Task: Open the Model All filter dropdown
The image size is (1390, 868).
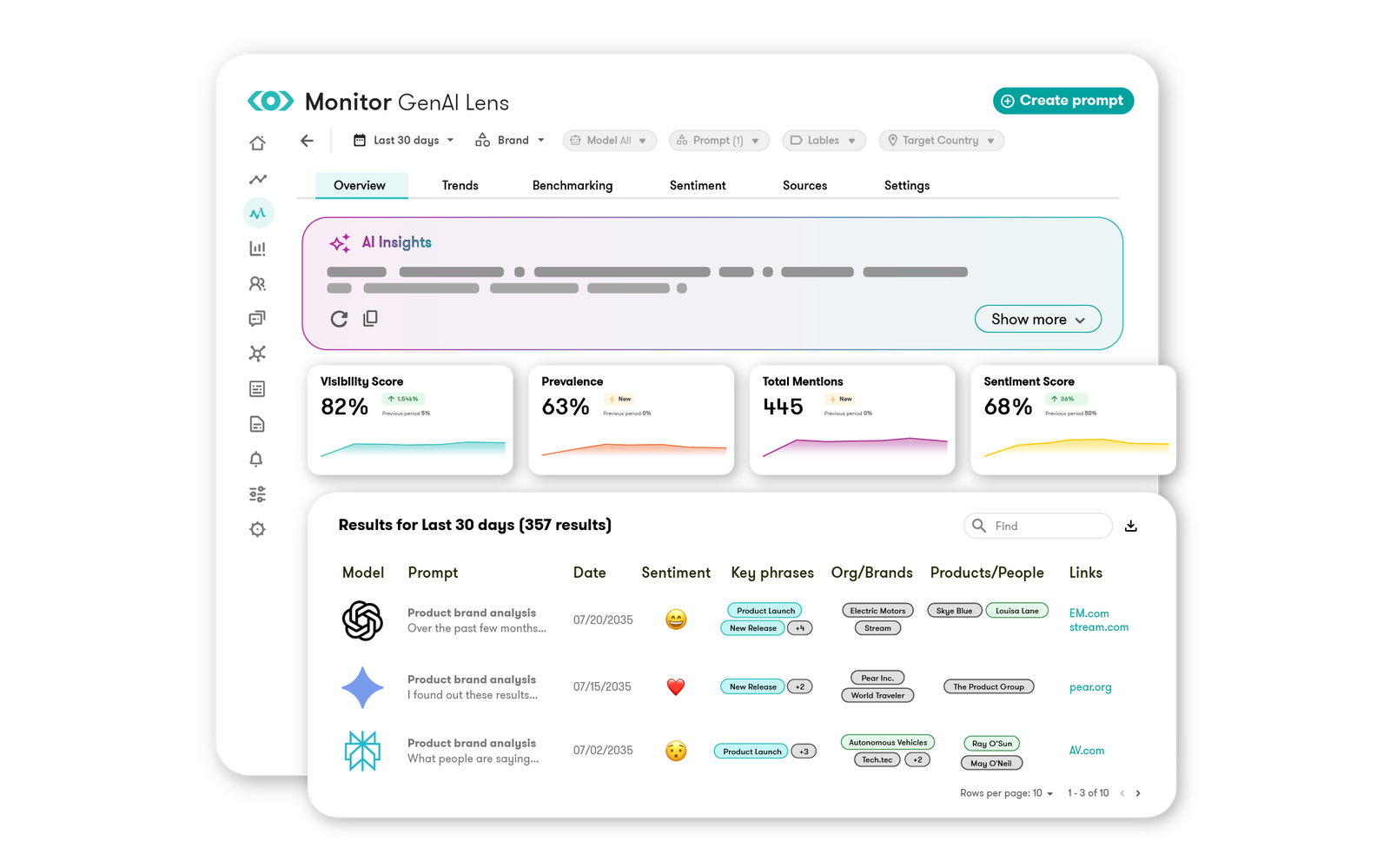Action: 610,141
